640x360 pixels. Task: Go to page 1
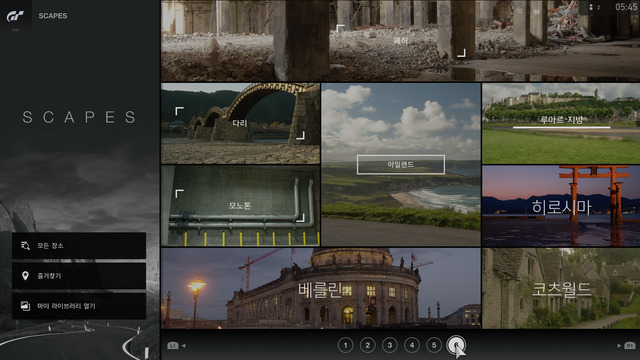[345, 345]
